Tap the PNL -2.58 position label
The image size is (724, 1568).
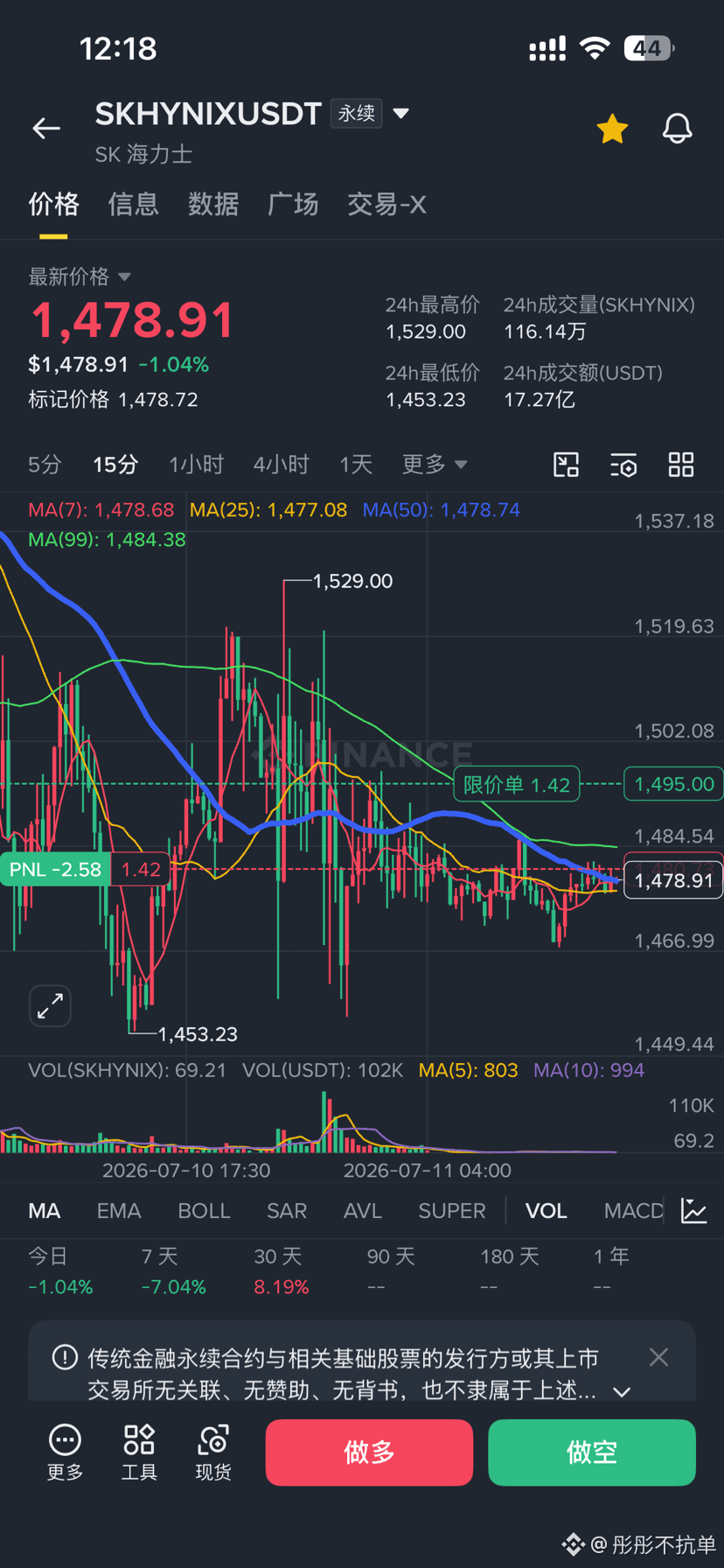[x=54, y=869]
